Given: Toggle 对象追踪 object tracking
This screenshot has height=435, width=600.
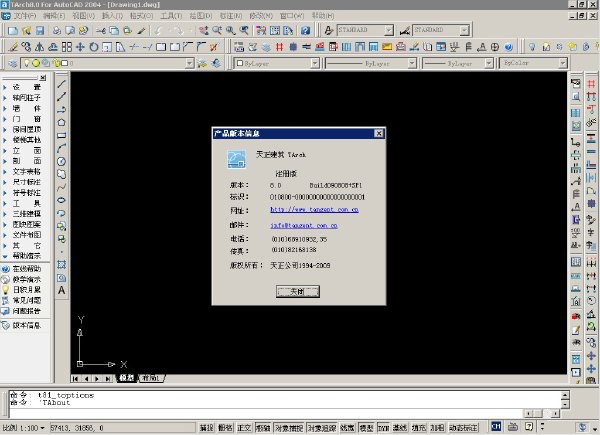Looking at the screenshot, I should click(322, 427).
